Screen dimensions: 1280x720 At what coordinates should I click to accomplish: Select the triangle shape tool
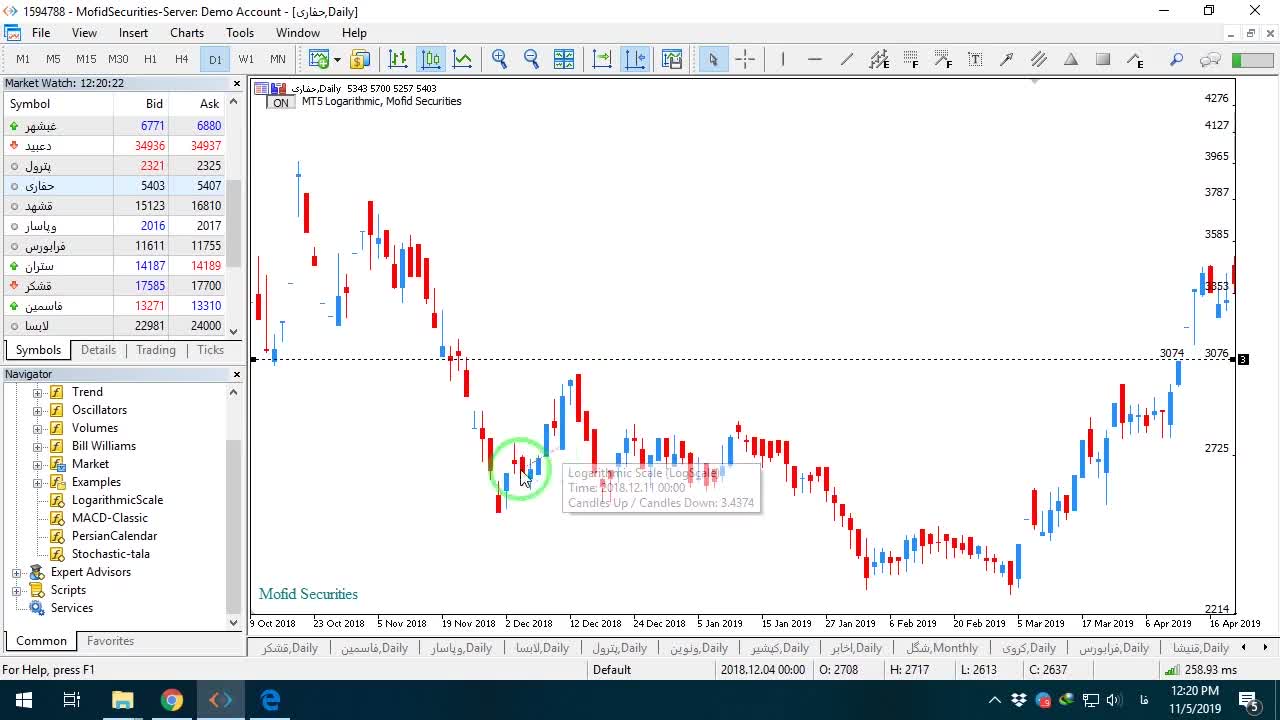pyautogui.click(x=1071, y=59)
